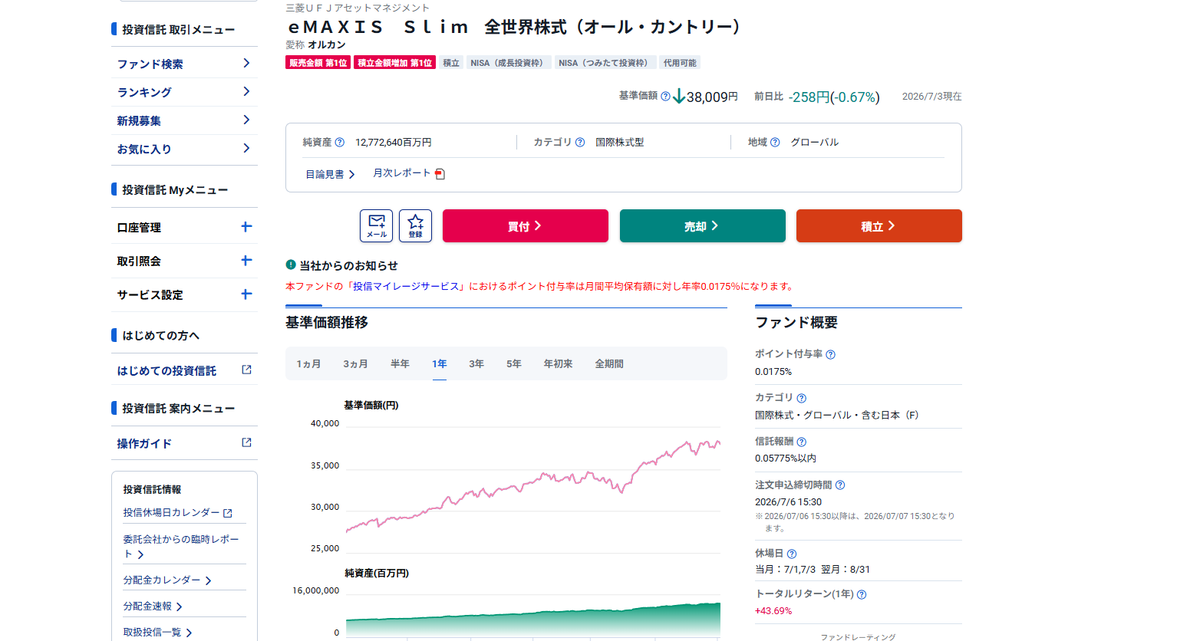Select the 半年 chart period tab
The height and width of the screenshot is (641, 1200).
[x=400, y=364]
